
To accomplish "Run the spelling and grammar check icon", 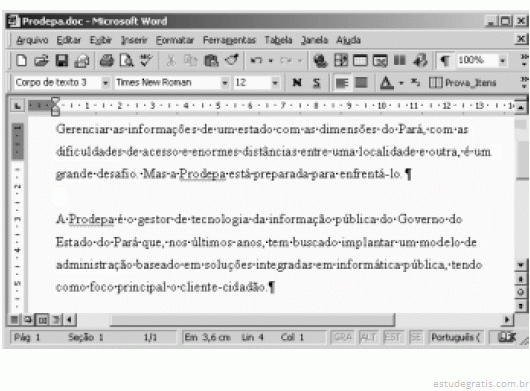I will 146,61.
